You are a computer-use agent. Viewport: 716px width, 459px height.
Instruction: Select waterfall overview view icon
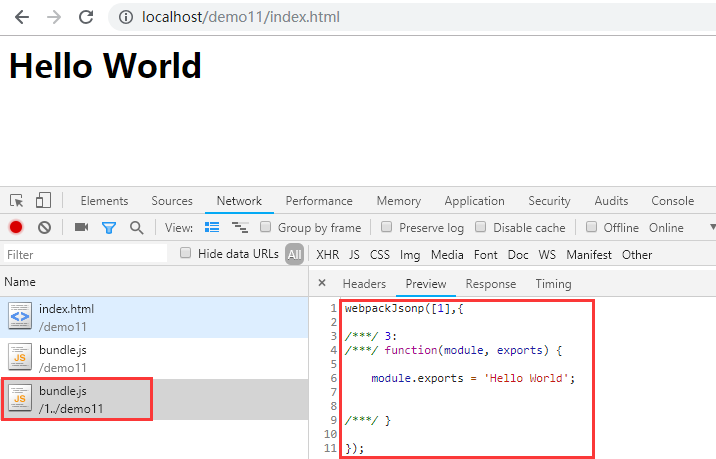[240, 227]
